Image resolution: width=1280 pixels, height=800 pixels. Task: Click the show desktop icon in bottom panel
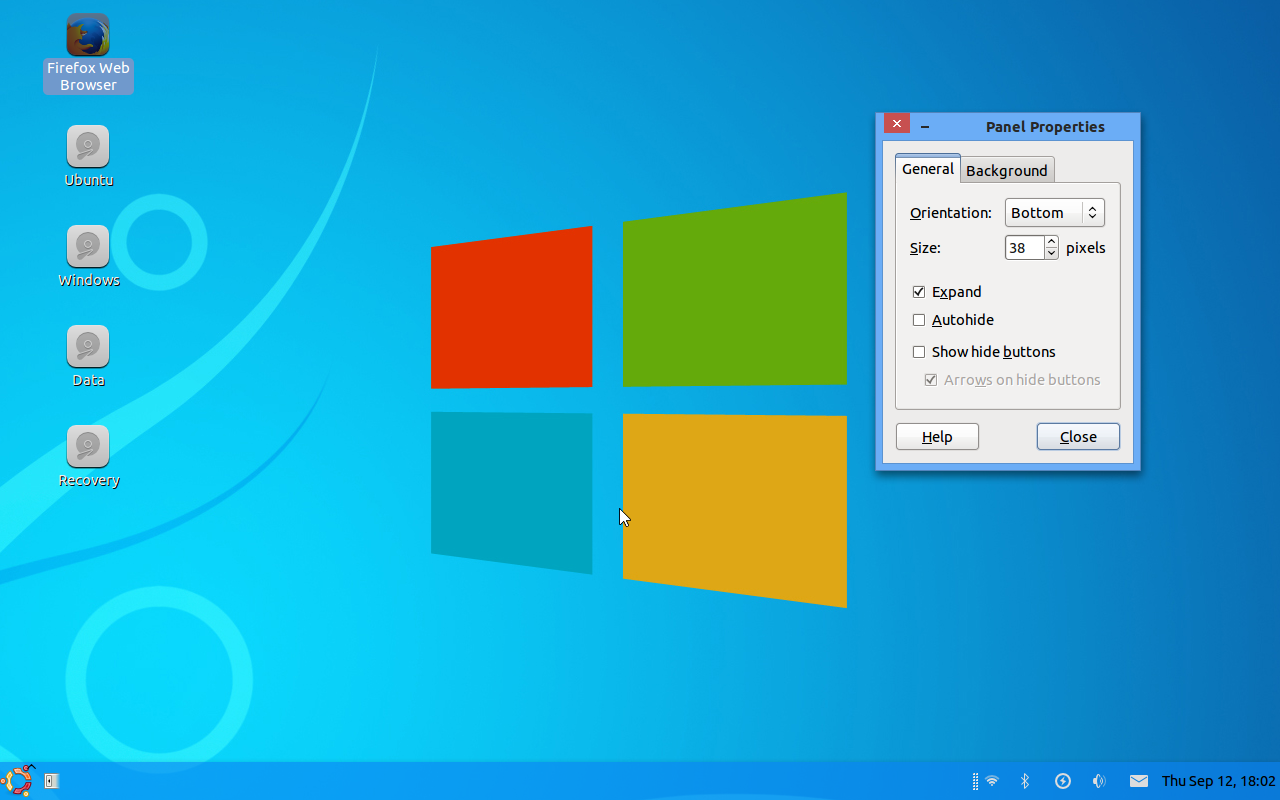click(52, 781)
